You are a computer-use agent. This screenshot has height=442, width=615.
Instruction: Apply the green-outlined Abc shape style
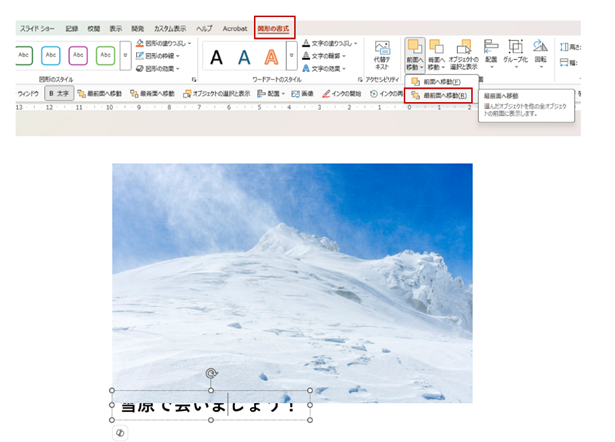(24, 55)
